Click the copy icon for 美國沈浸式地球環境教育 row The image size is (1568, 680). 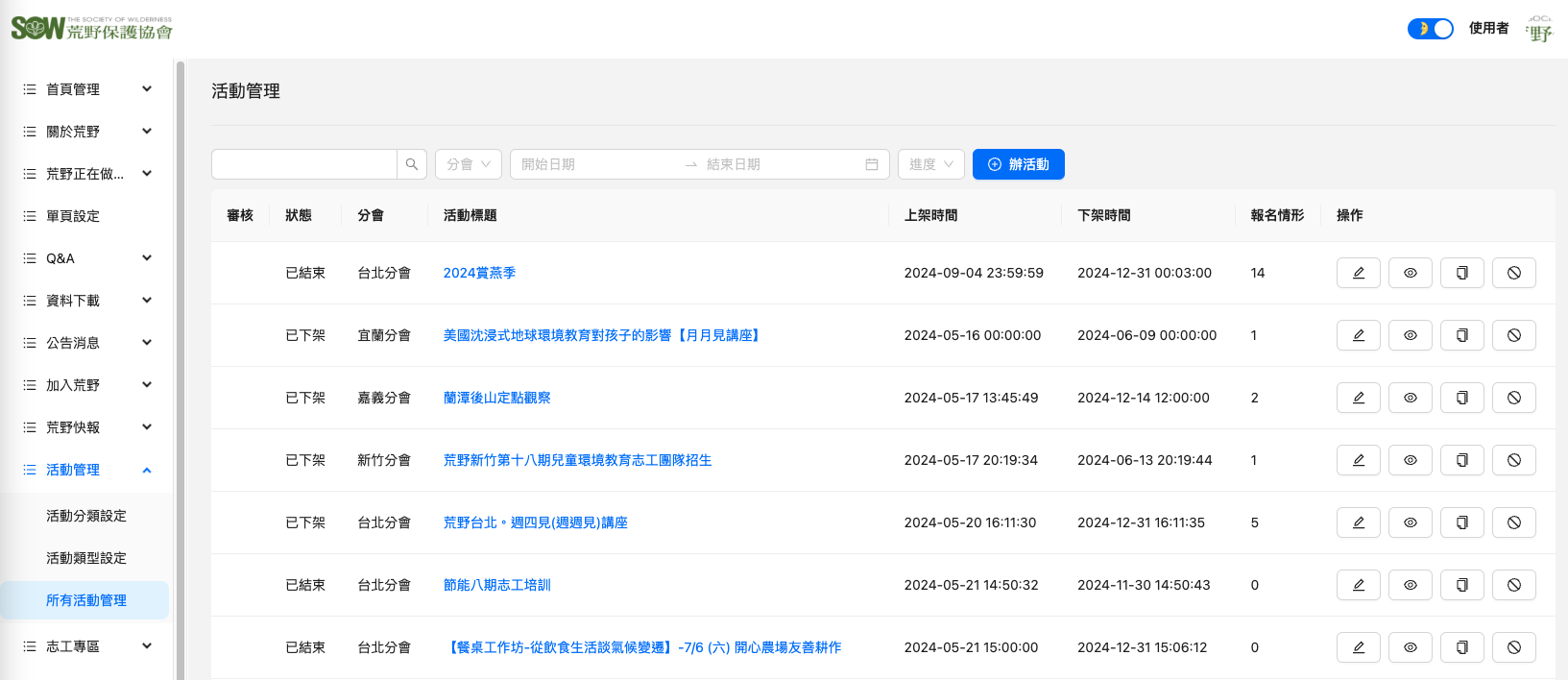pos(1461,335)
